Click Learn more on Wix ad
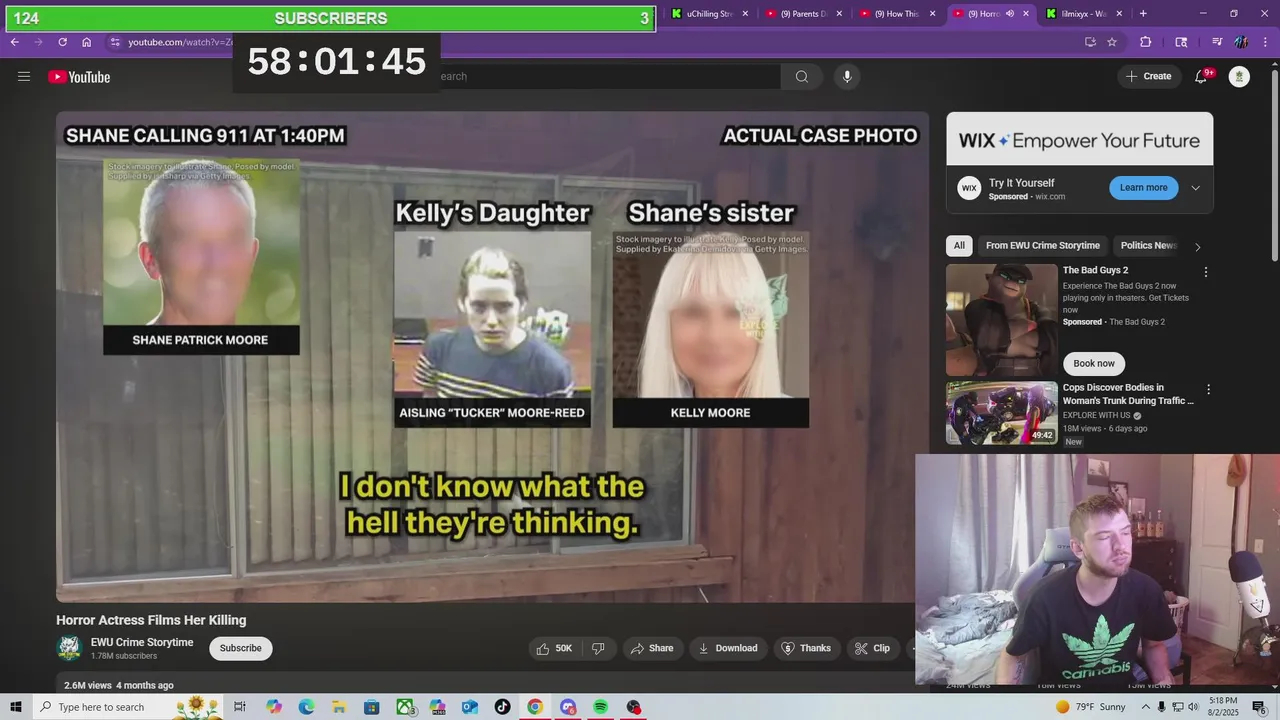Image resolution: width=1280 pixels, height=720 pixels. pyautogui.click(x=1143, y=188)
